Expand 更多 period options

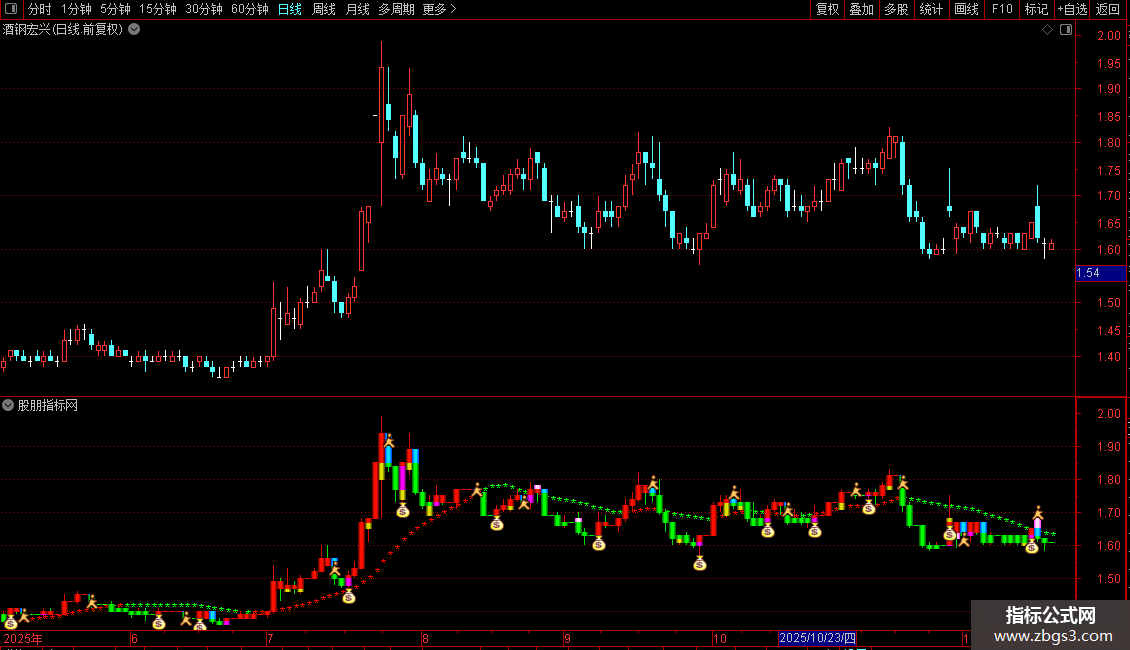(x=440, y=9)
